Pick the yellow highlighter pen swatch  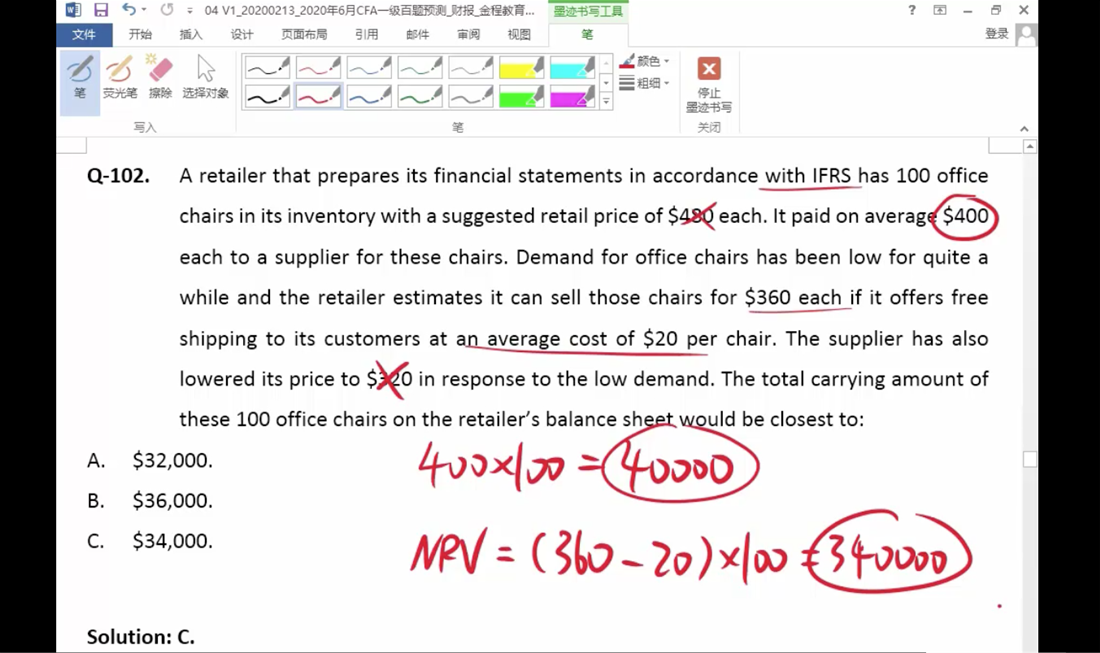point(520,68)
